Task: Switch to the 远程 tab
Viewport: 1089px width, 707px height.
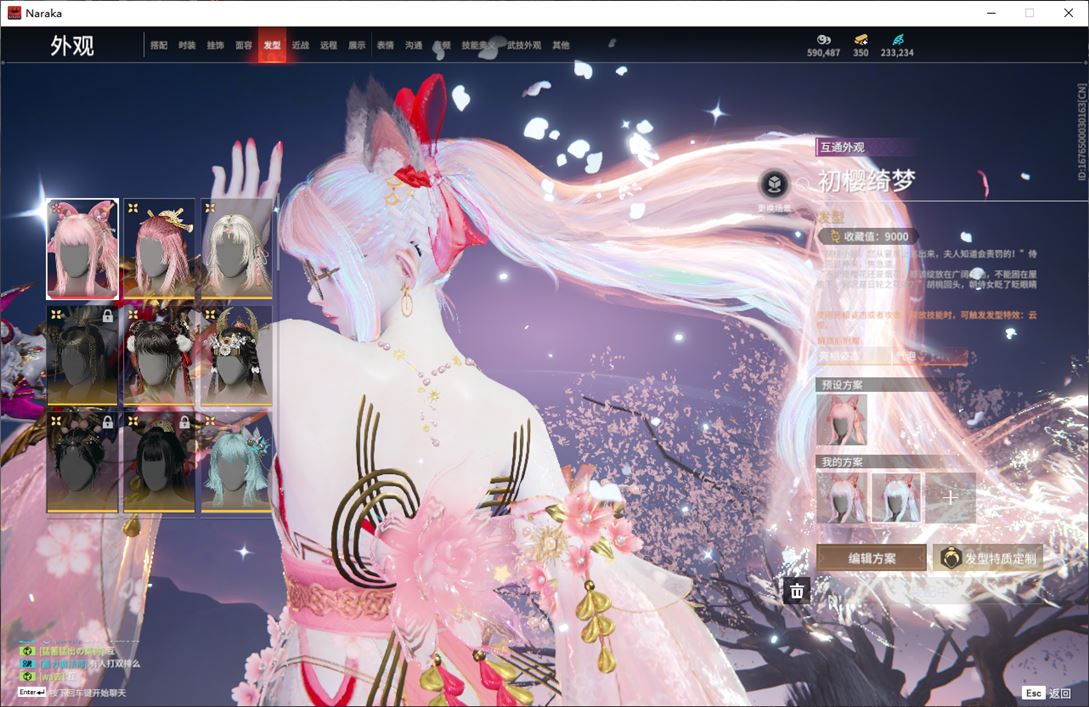Action: (329, 45)
